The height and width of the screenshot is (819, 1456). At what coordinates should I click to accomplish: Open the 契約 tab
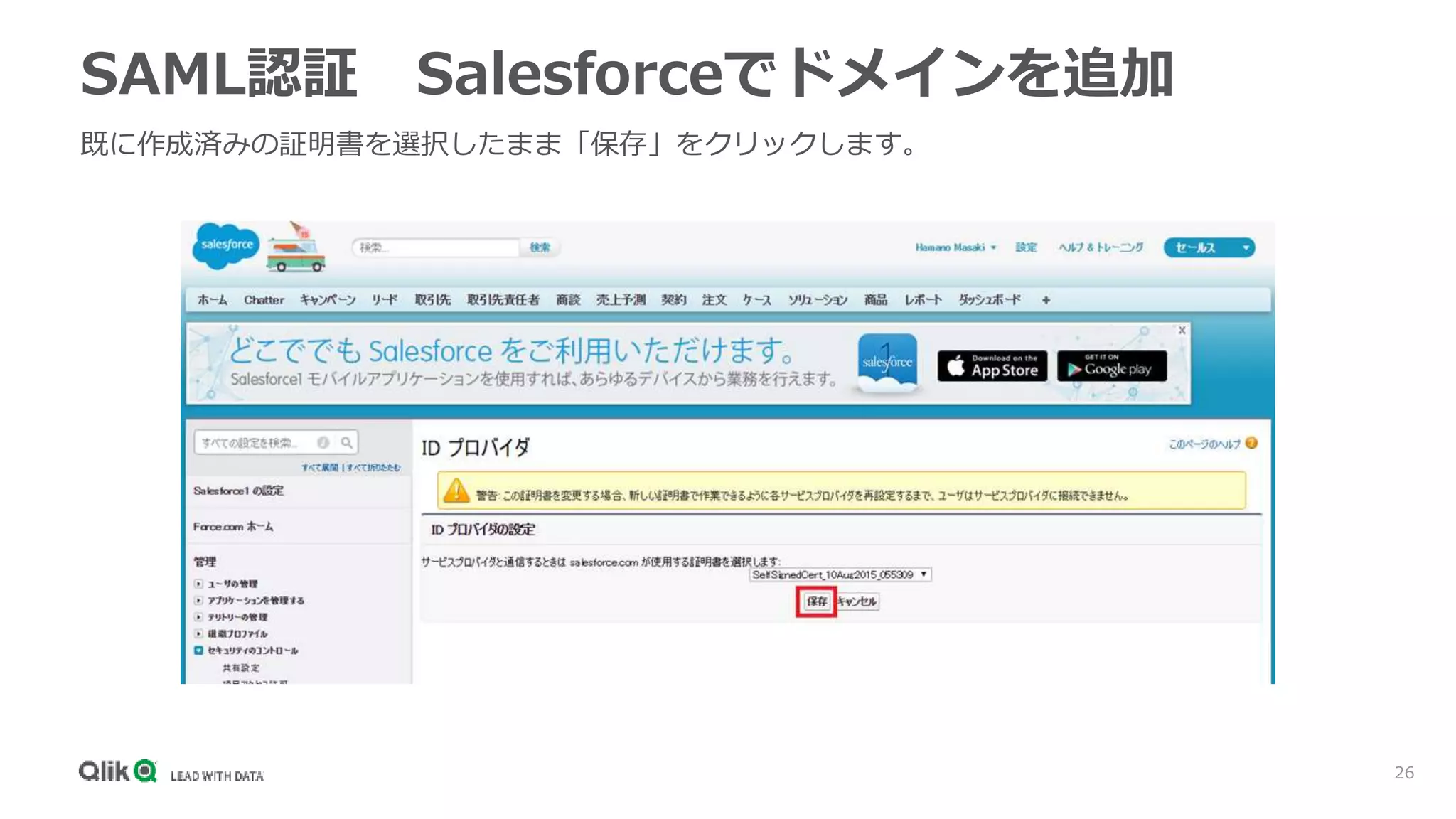(x=673, y=300)
